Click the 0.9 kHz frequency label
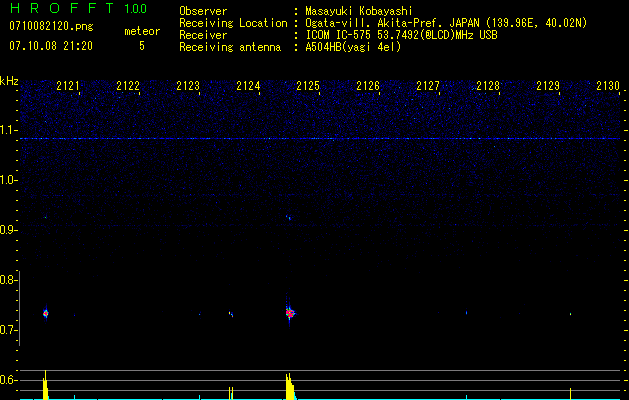This screenshot has width=629, height=400. (8, 230)
